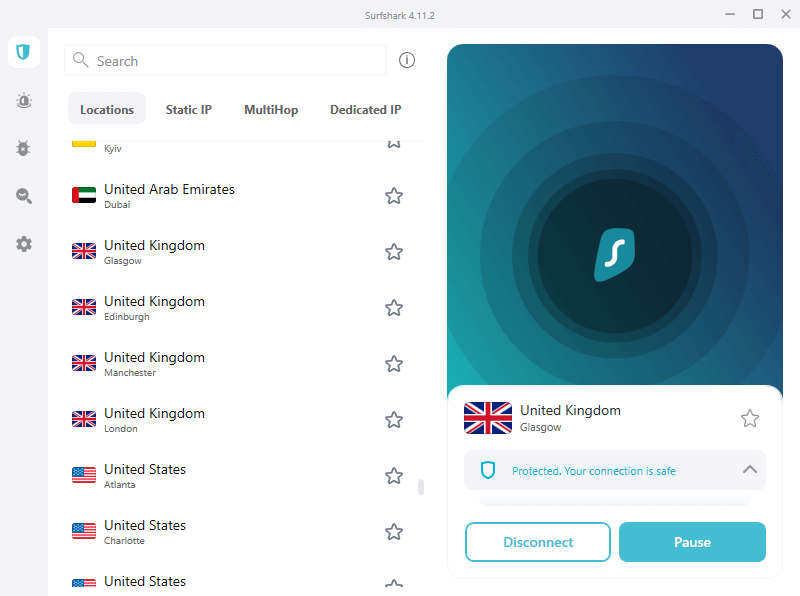Toggle favorite star for connected Glasgow server
The width and height of the screenshot is (800, 596).
[749, 418]
